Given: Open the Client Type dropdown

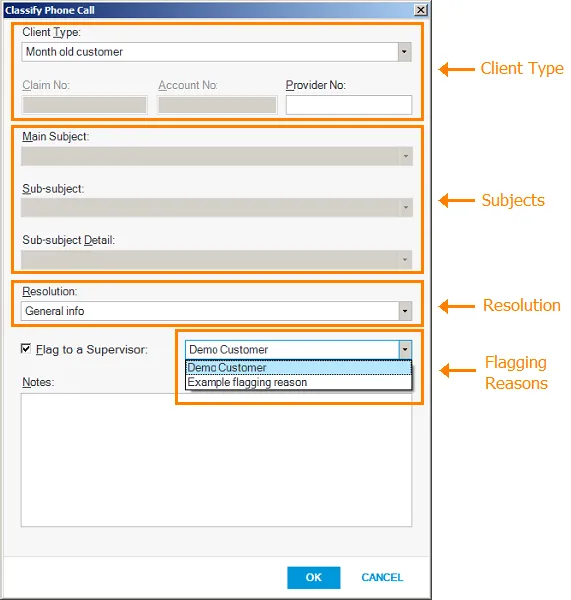Looking at the screenshot, I should point(404,52).
